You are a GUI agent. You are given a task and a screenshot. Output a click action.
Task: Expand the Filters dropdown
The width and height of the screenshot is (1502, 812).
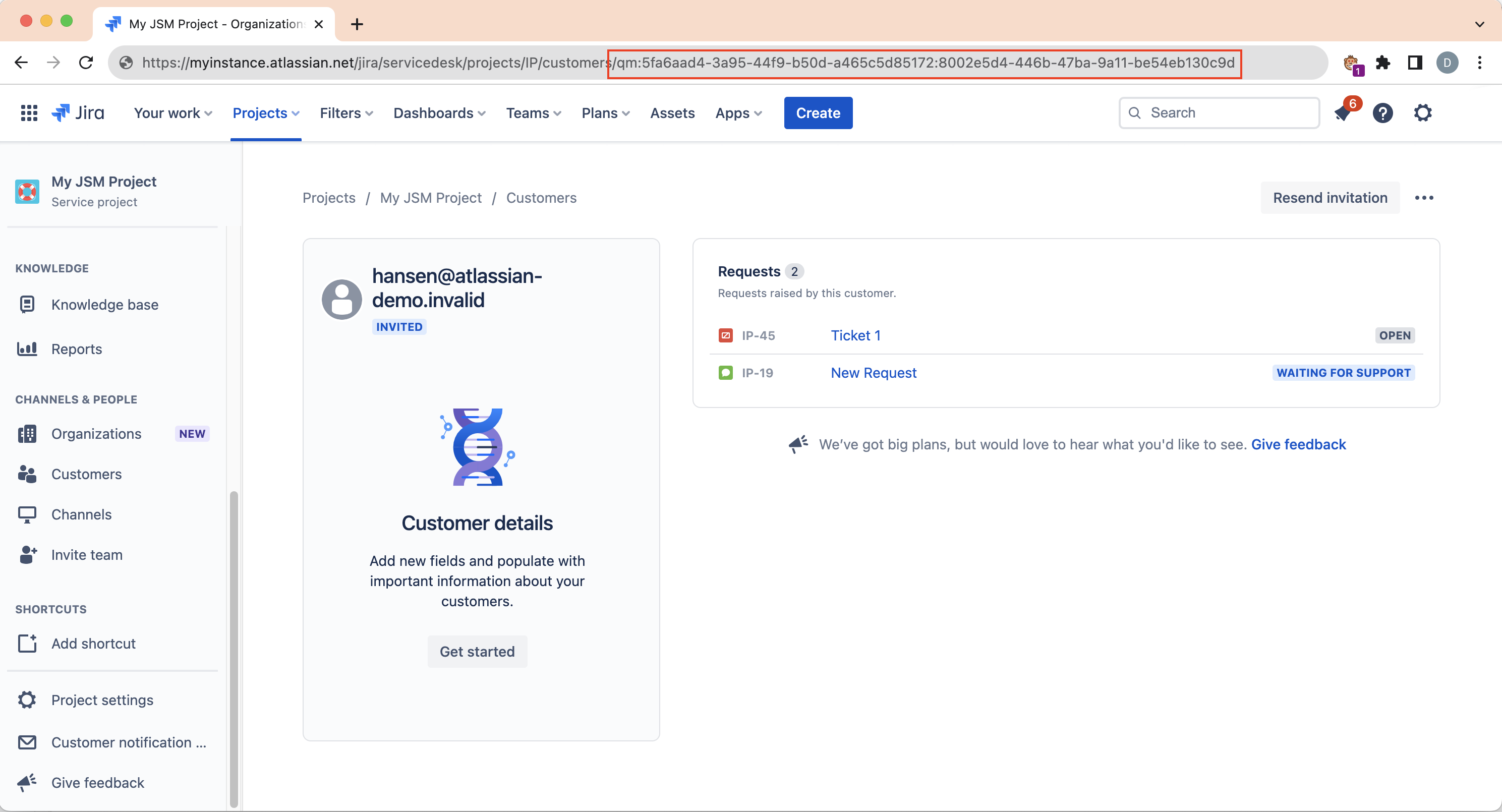(346, 113)
